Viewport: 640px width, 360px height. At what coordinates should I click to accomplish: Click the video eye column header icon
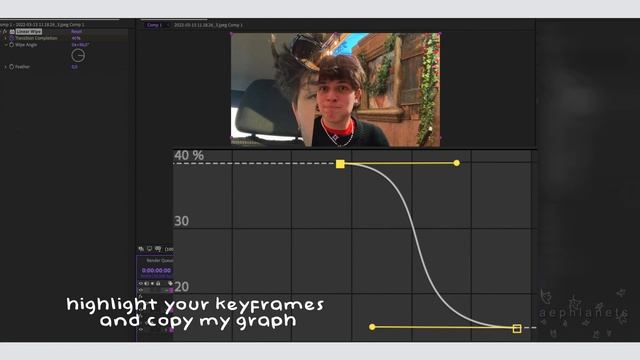[x=141, y=283]
